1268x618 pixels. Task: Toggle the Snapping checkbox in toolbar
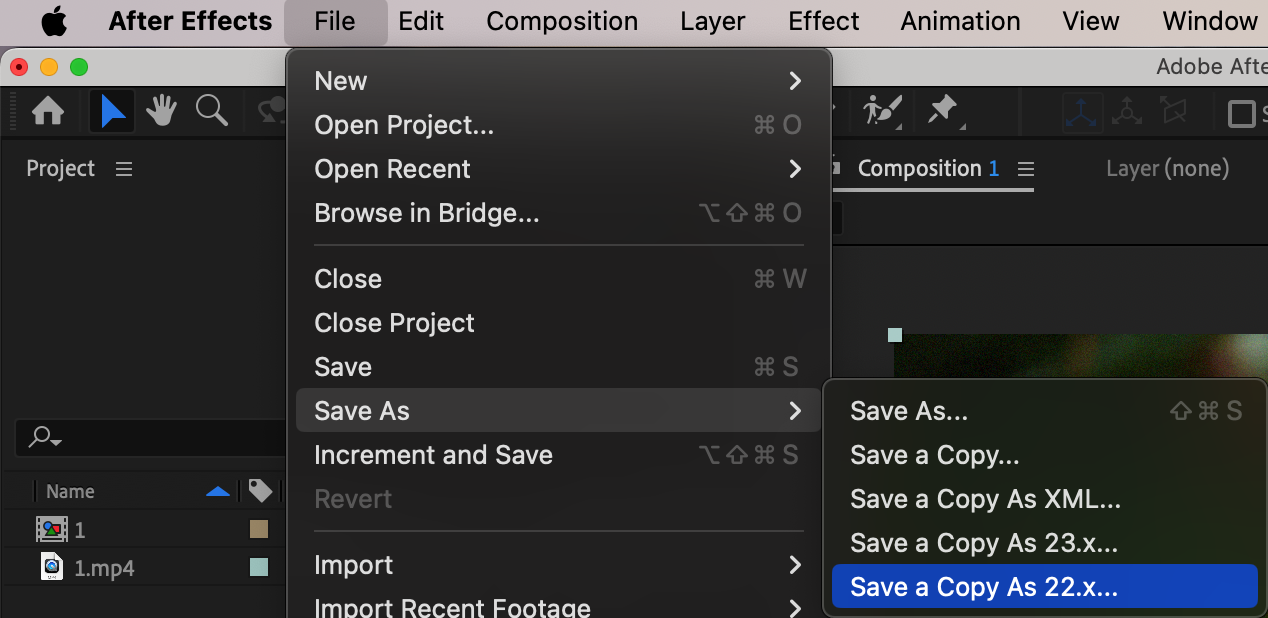[1242, 113]
